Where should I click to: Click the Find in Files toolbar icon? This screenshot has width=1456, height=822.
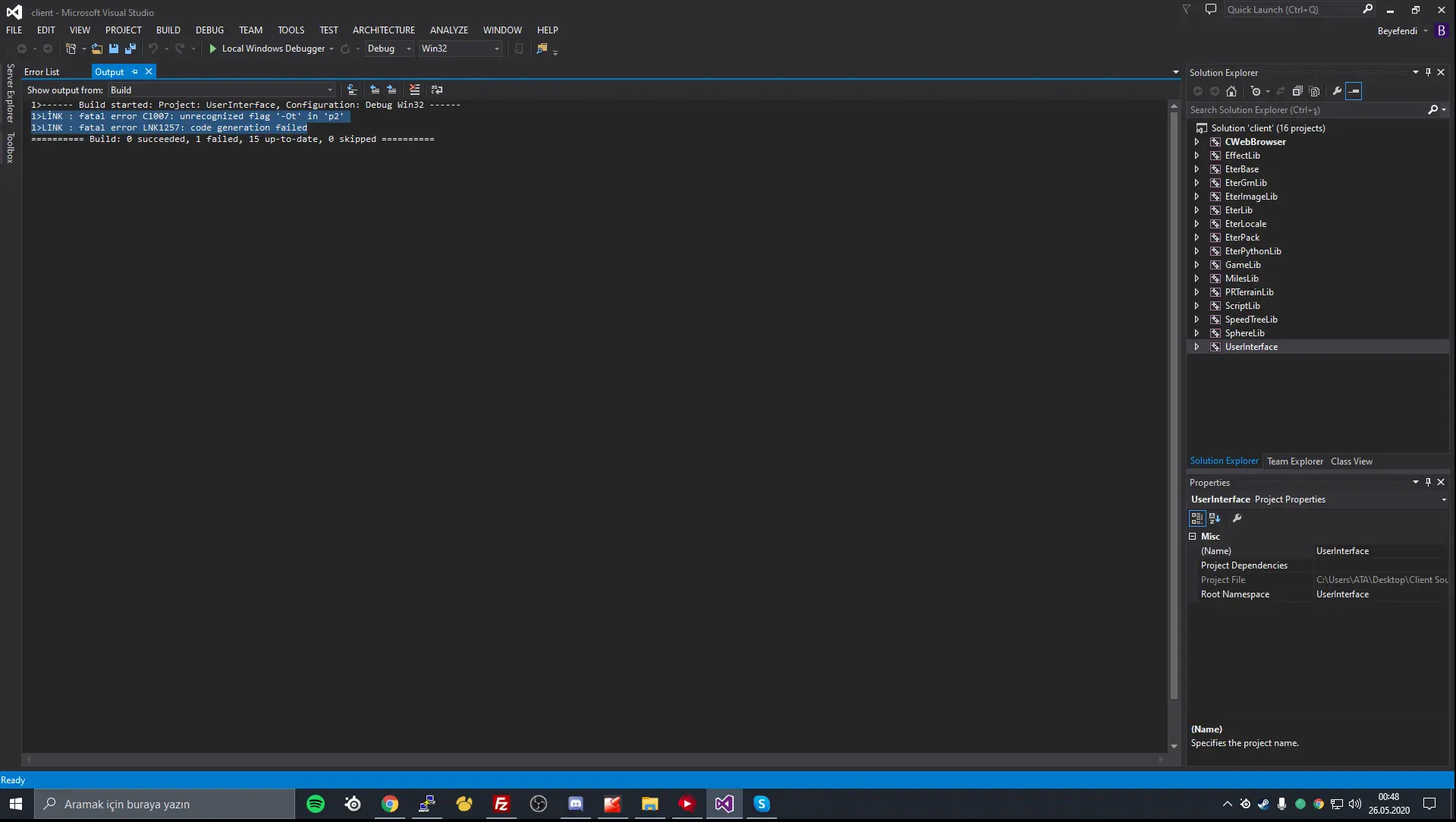coord(542,49)
